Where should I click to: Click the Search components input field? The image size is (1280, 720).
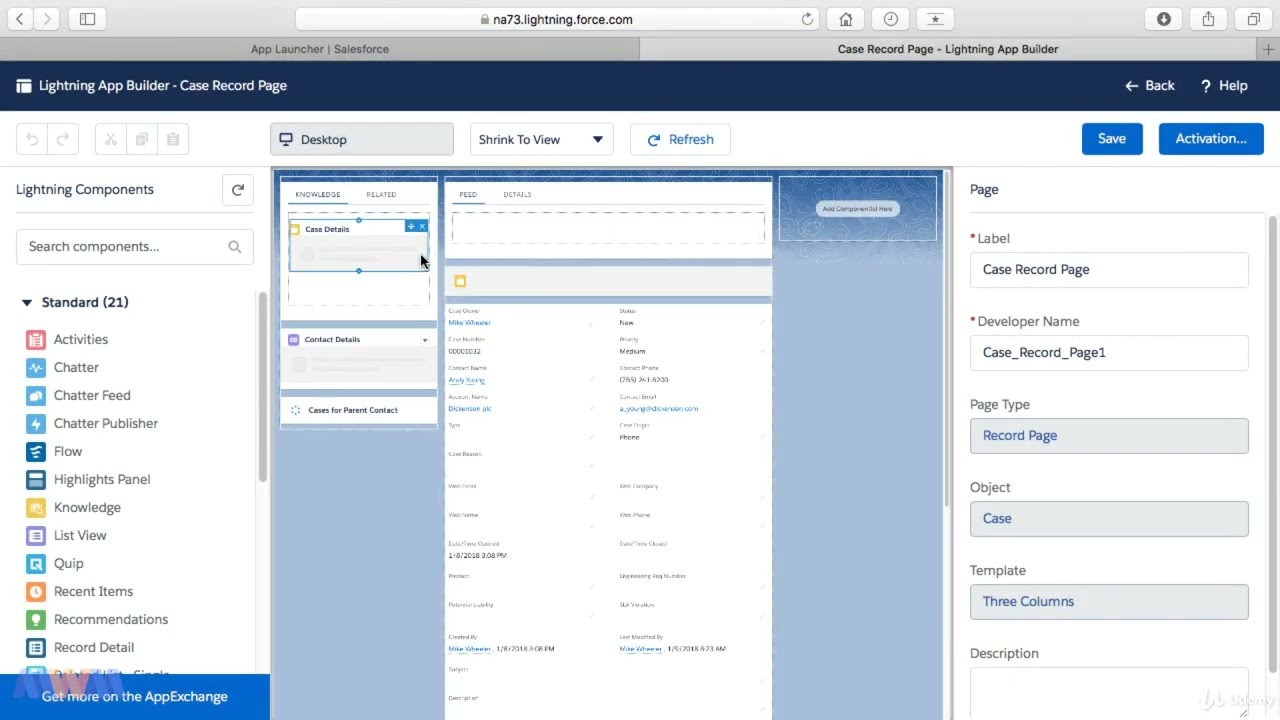[135, 247]
